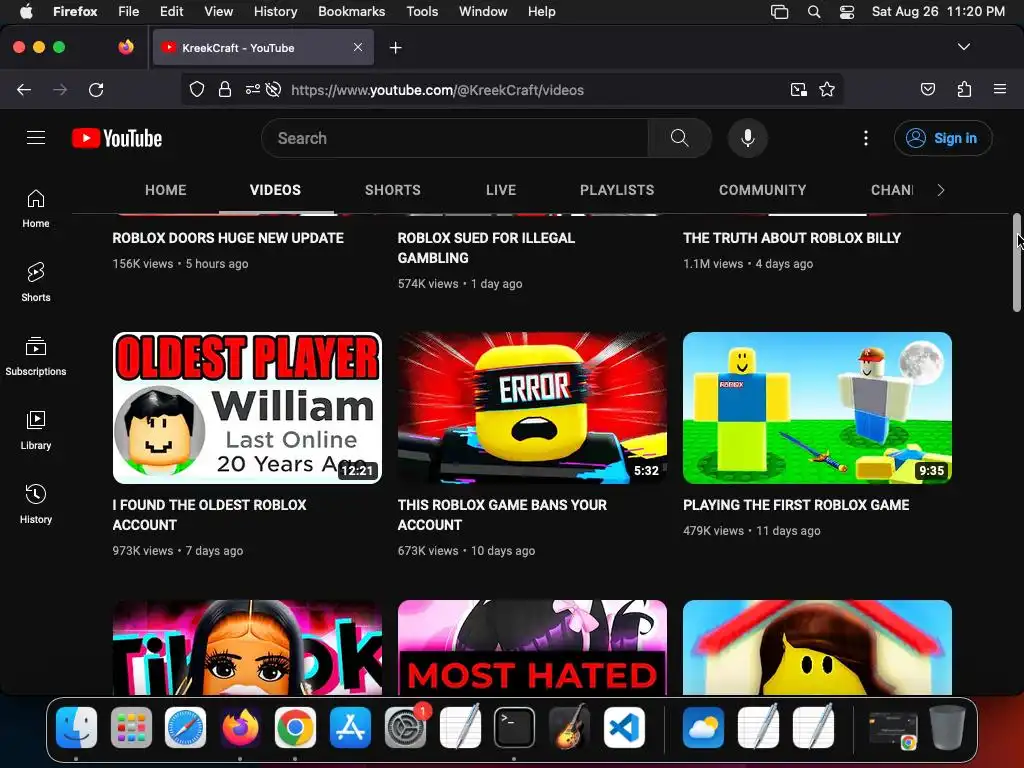Open video THE TRUTH ABOUT ROBLOX BILLY

pyautogui.click(x=792, y=238)
